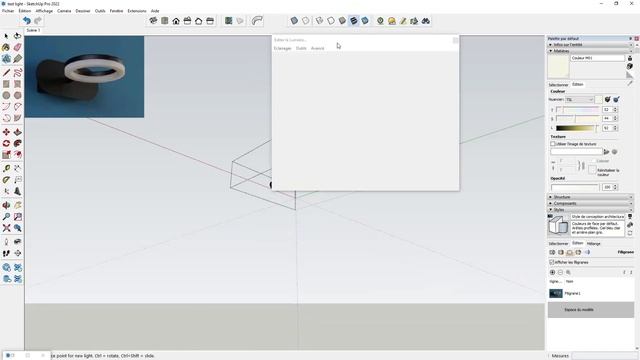Switch to Sélectionner tab in Matières
Viewport: 640px width, 360px height.
pyautogui.click(x=558, y=84)
